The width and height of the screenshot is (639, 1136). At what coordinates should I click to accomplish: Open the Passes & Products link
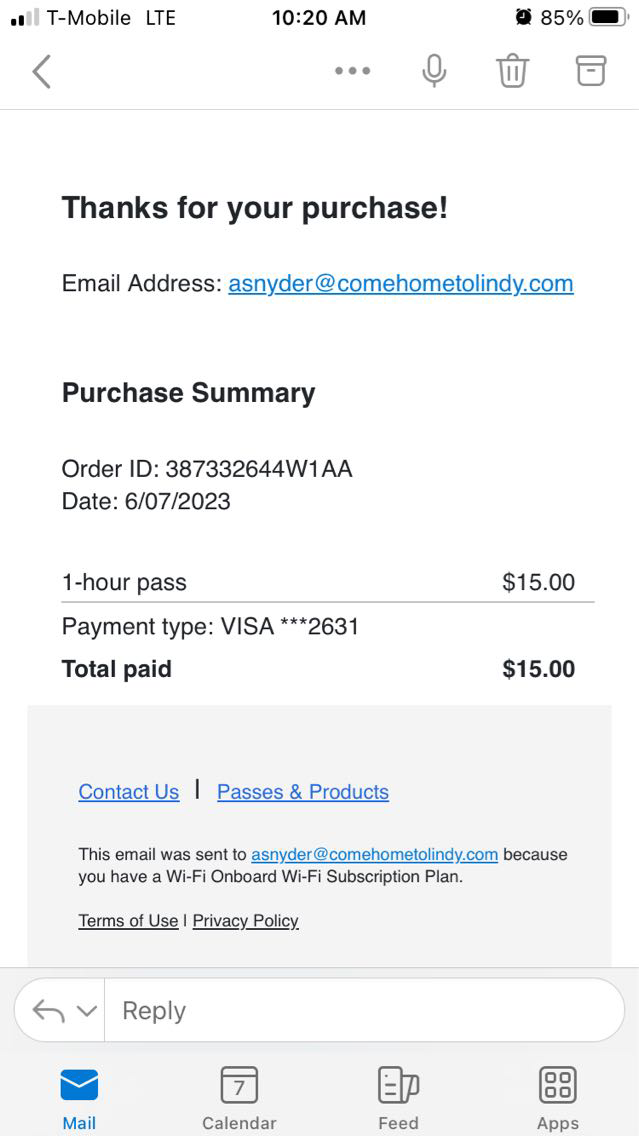pos(303,792)
